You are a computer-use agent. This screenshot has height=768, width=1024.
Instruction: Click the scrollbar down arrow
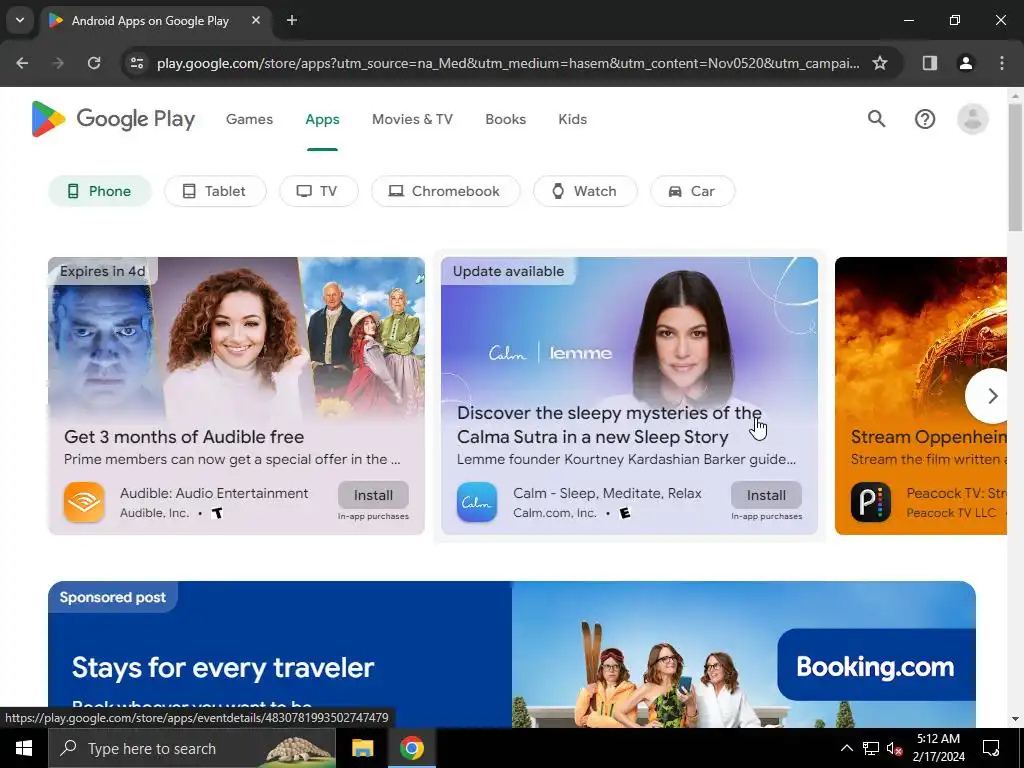(x=1015, y=719)
